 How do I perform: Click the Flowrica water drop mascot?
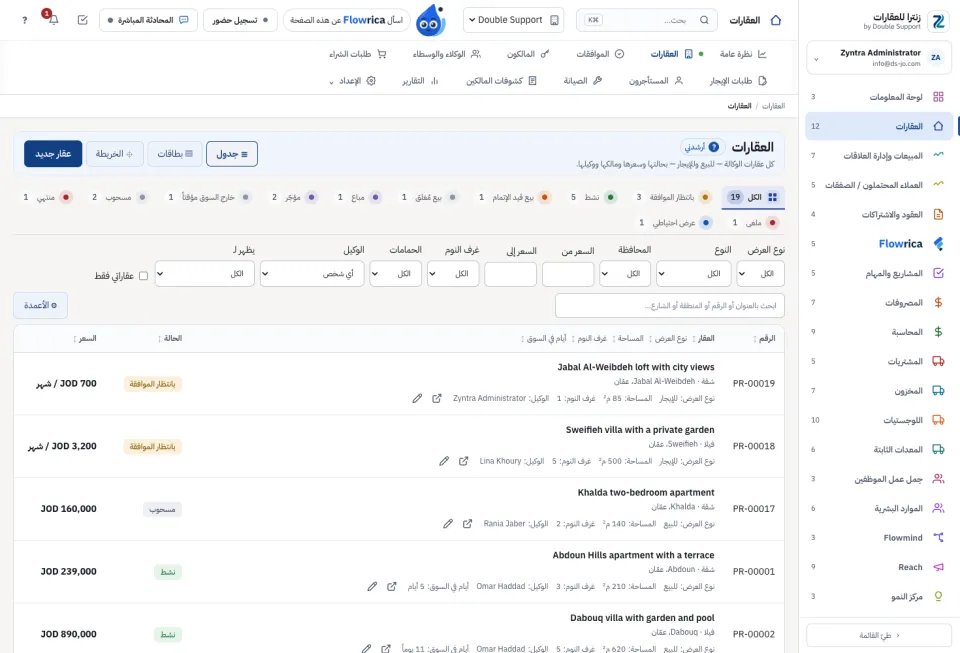click(430, 20)
